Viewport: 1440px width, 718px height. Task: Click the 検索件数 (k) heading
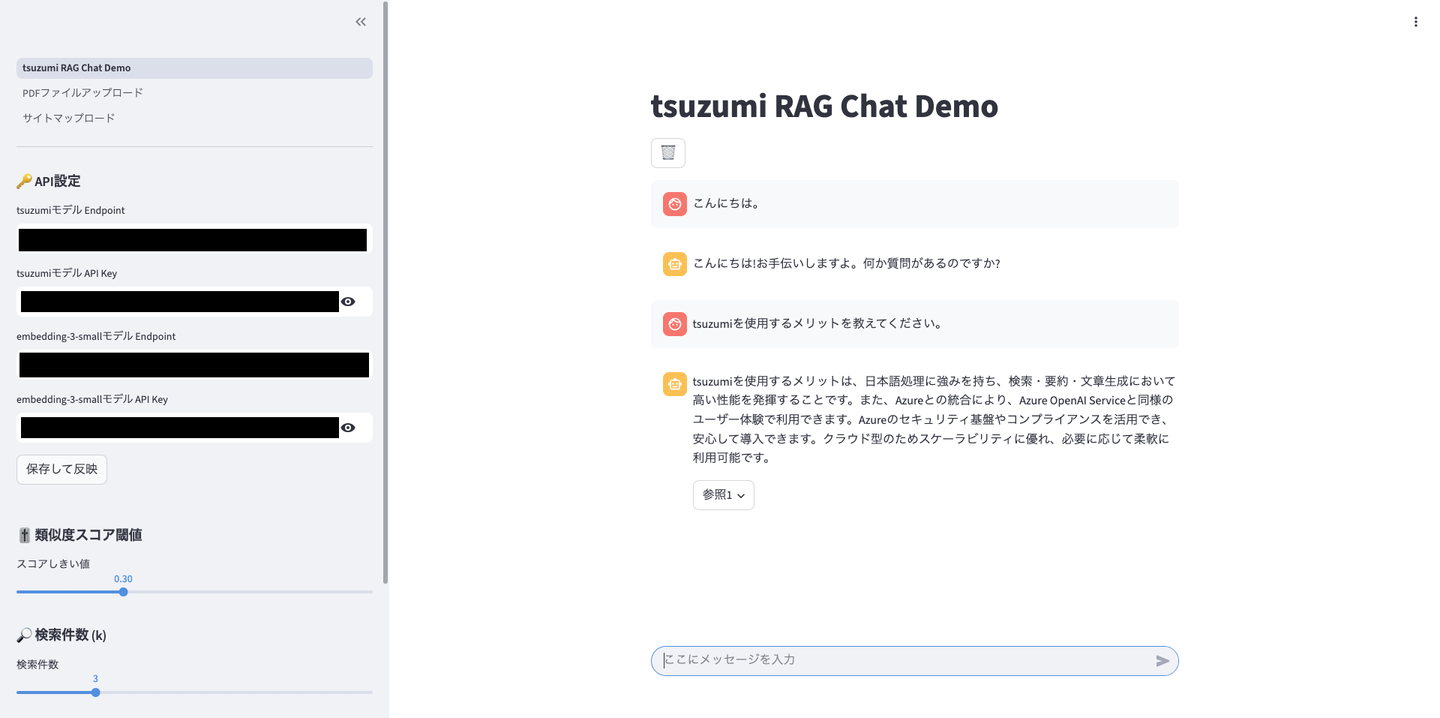point(61,635)
